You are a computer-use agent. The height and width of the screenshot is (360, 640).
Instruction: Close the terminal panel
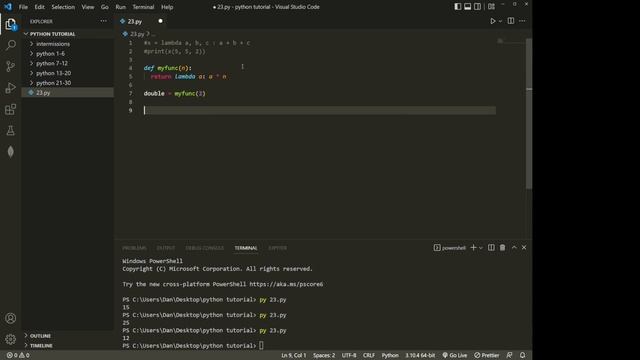pyautogui.click(x=524, y=248)
